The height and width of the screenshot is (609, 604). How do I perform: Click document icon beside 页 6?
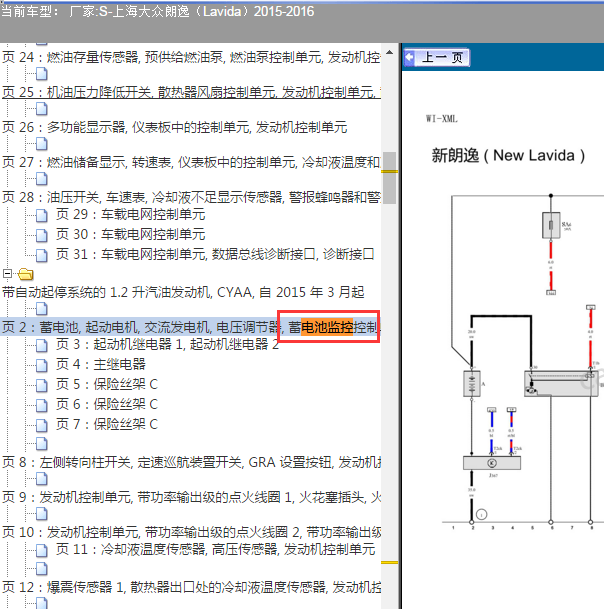42,405
